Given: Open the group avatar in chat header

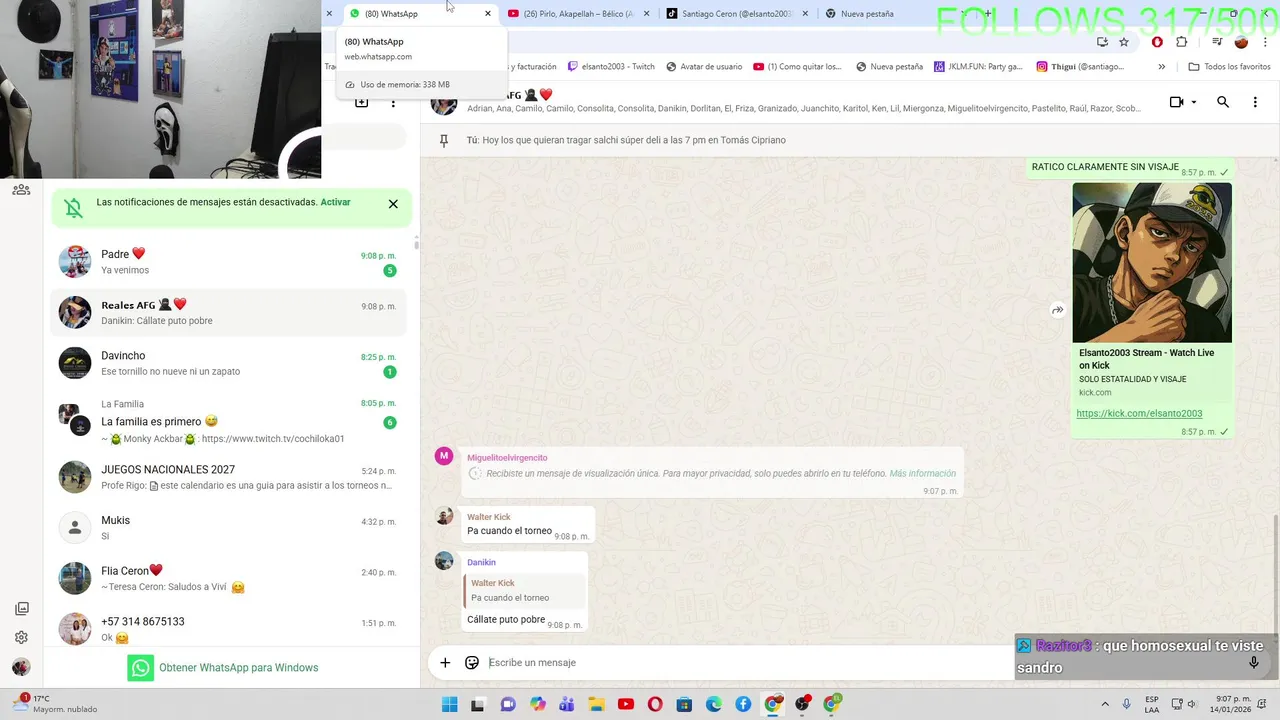Looking at the screenshot, I should 444,102.
